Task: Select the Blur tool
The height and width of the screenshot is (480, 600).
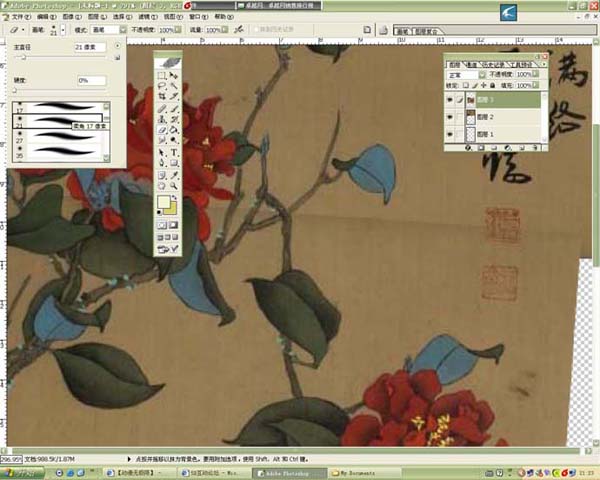Action: click(162, 140)
